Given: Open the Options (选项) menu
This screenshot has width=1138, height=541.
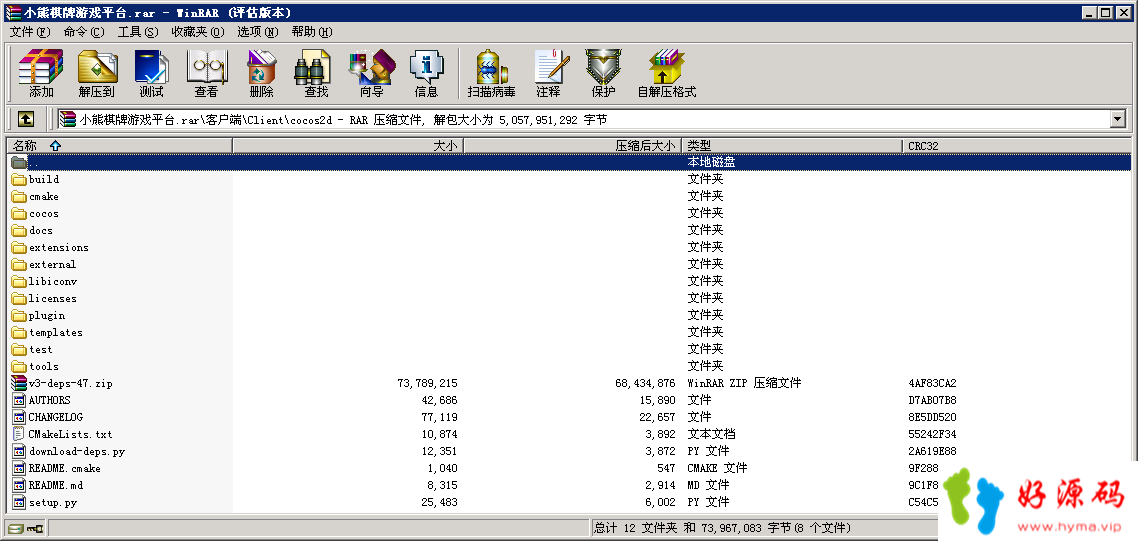Looking at the screenshot, I should tap(258, 32).
